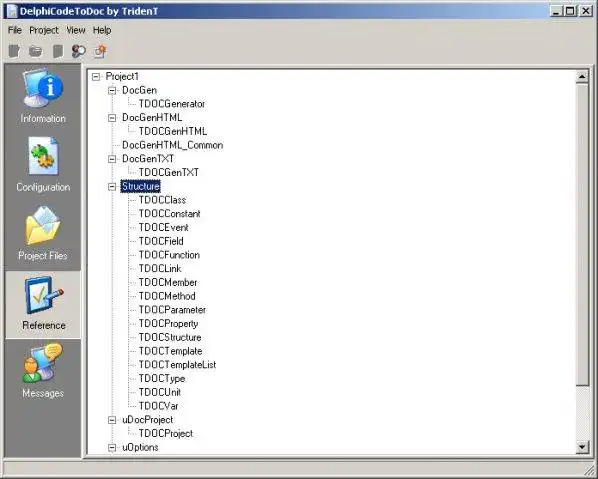Collapse the DocGenTXT tree node
Image resolution: width=598 pixels, height=479 pixels.
point(112,159)
